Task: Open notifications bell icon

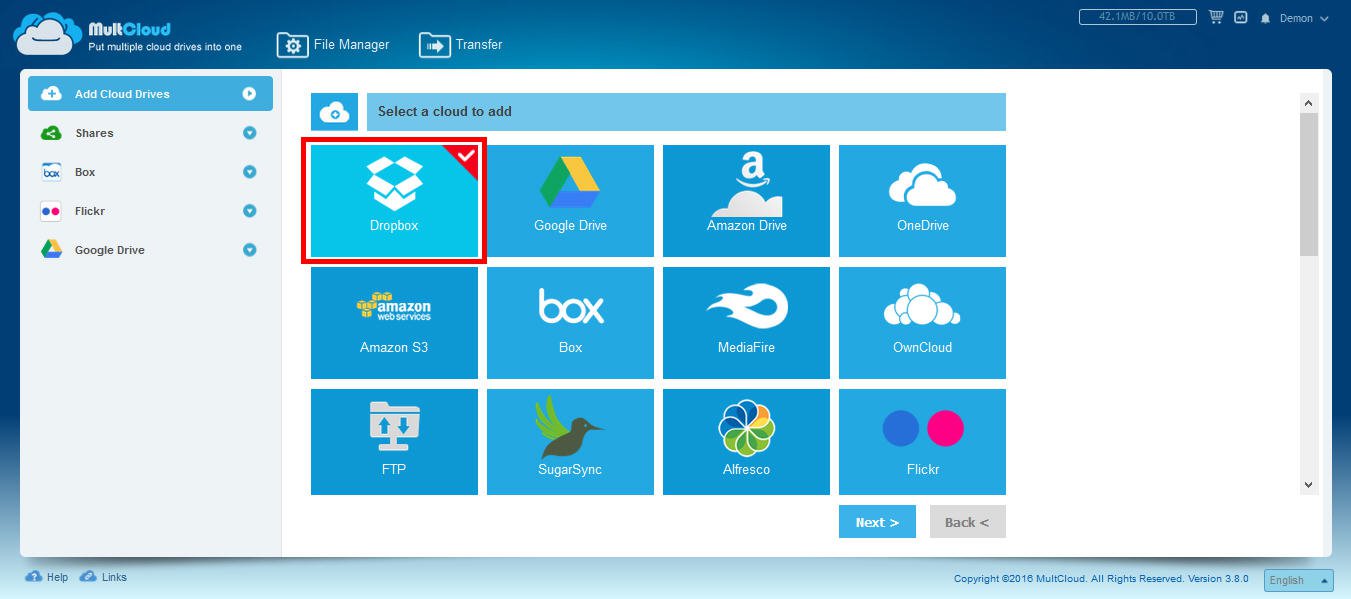Action: (1265, 18)
